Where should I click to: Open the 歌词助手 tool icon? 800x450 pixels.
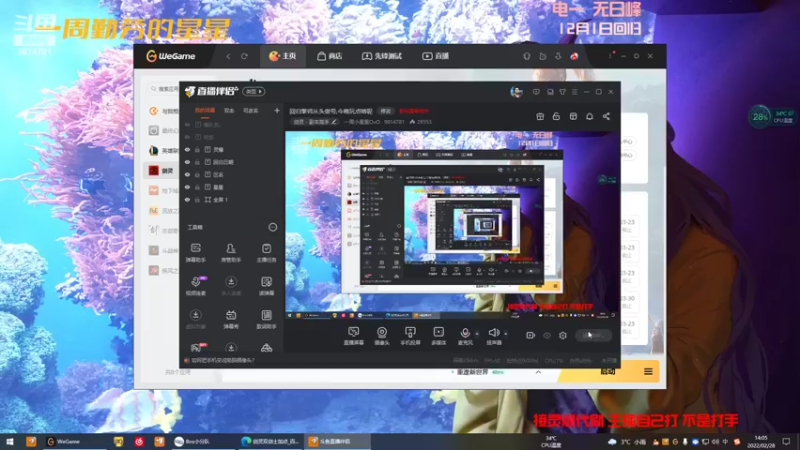pos(266,319)
